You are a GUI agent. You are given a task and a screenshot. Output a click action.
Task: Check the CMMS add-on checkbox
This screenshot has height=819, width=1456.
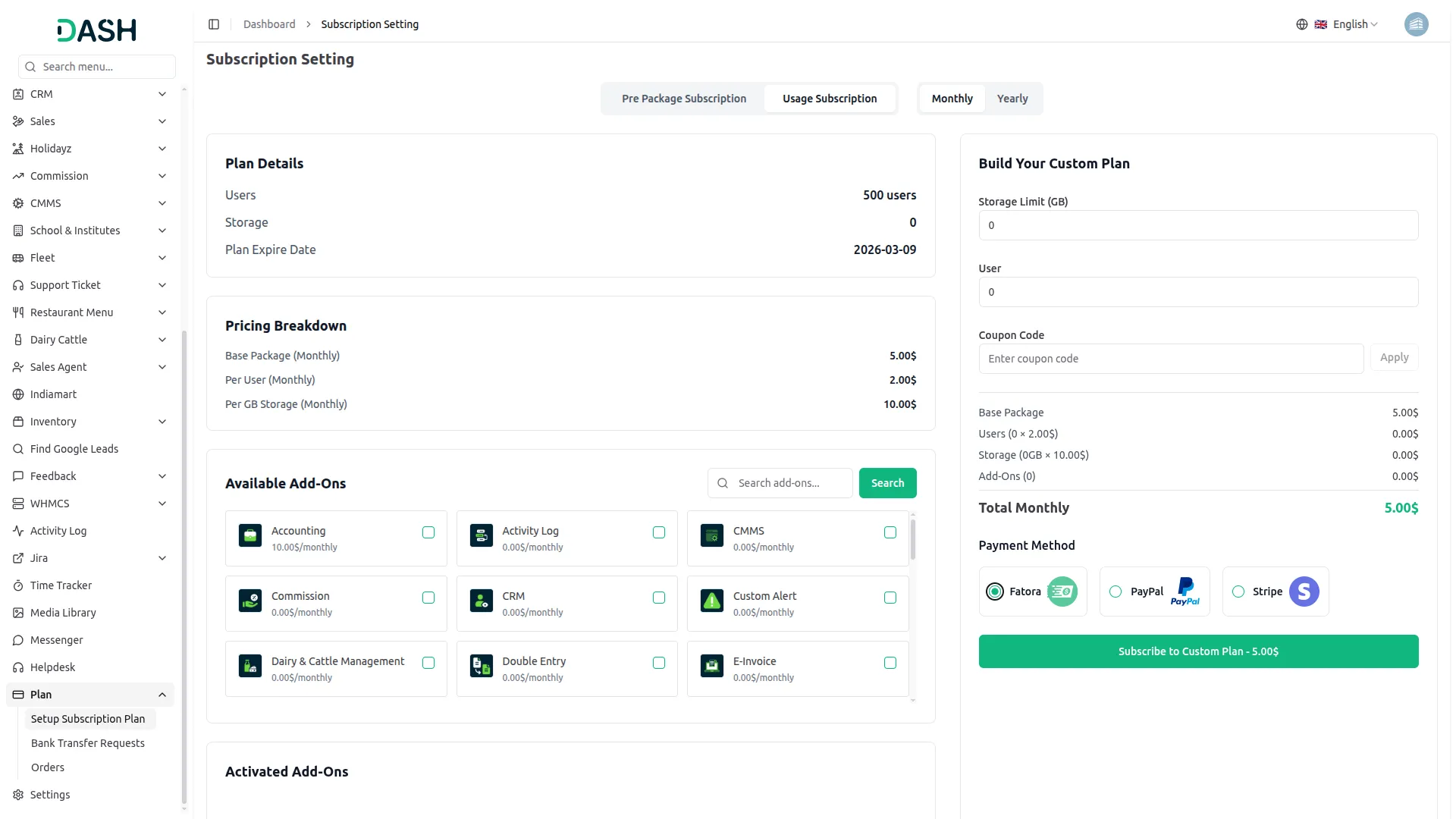[890, 532]
